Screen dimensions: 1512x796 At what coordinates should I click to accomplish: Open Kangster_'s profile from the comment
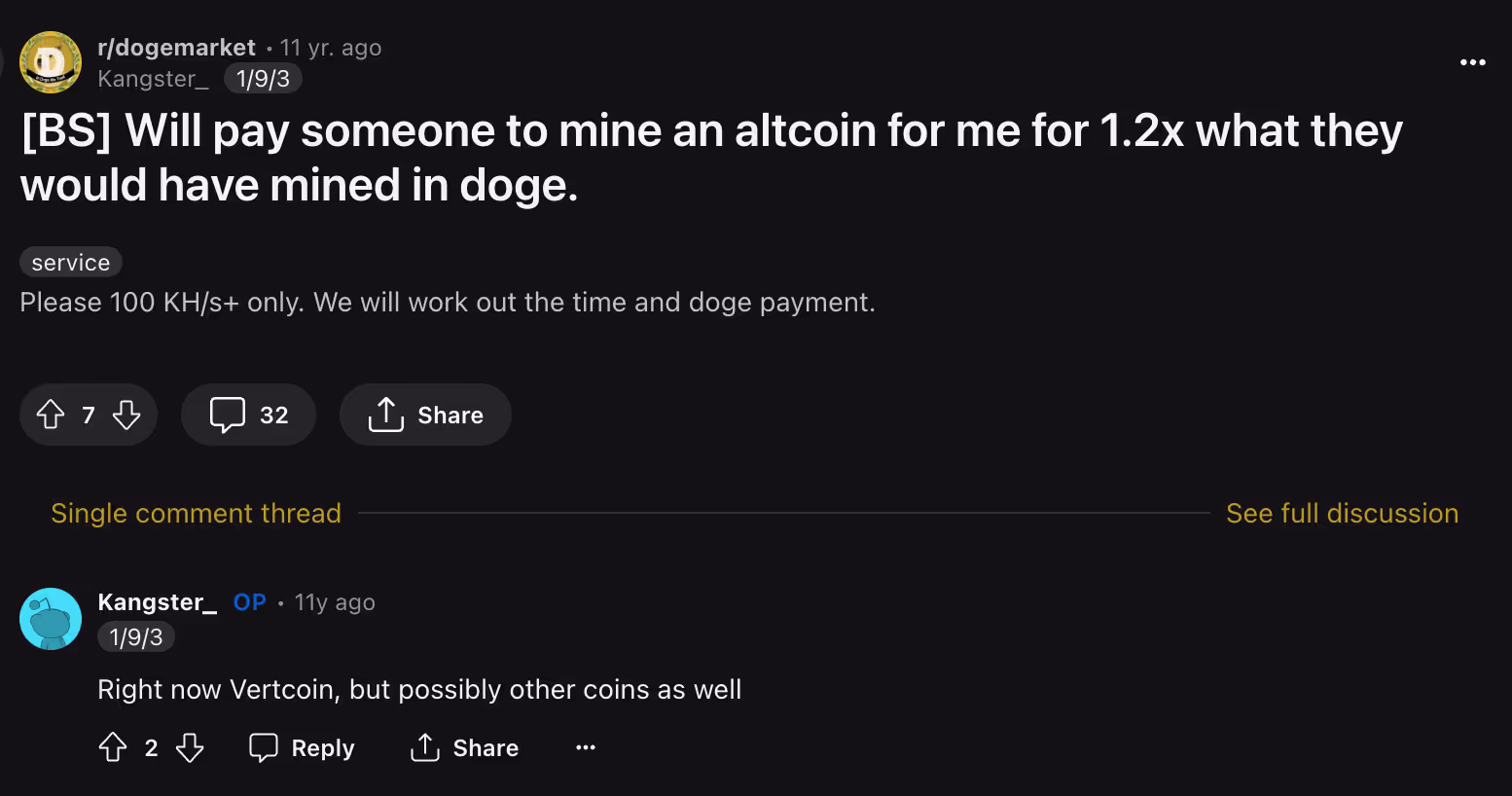pos(156,601)
